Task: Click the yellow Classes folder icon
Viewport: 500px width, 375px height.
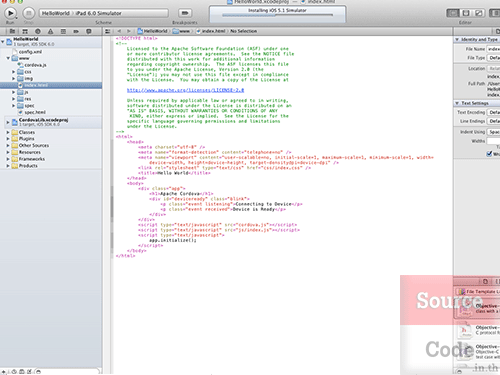Action: tap(14, 132)
